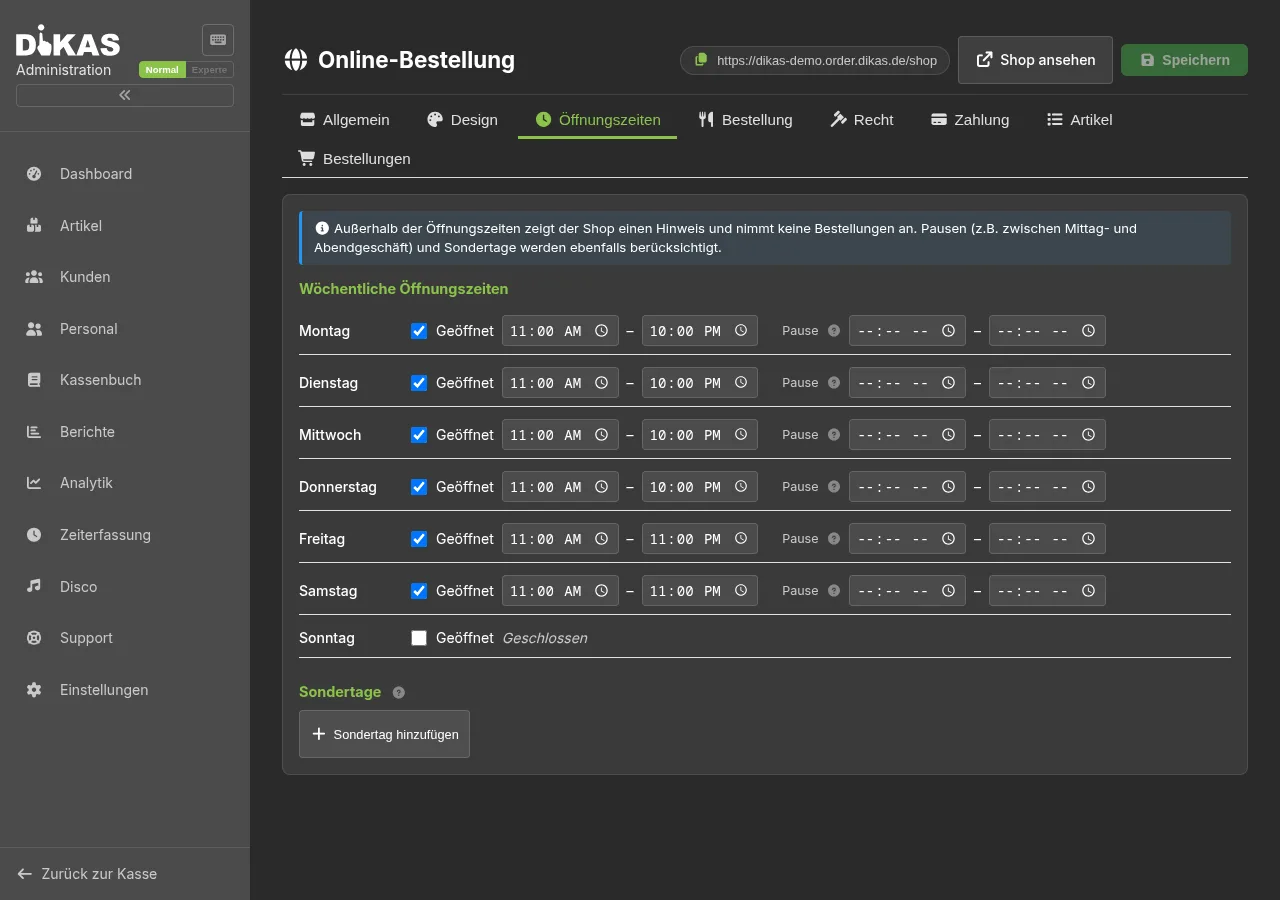Click the Sondertage help icon

point(399,693)
